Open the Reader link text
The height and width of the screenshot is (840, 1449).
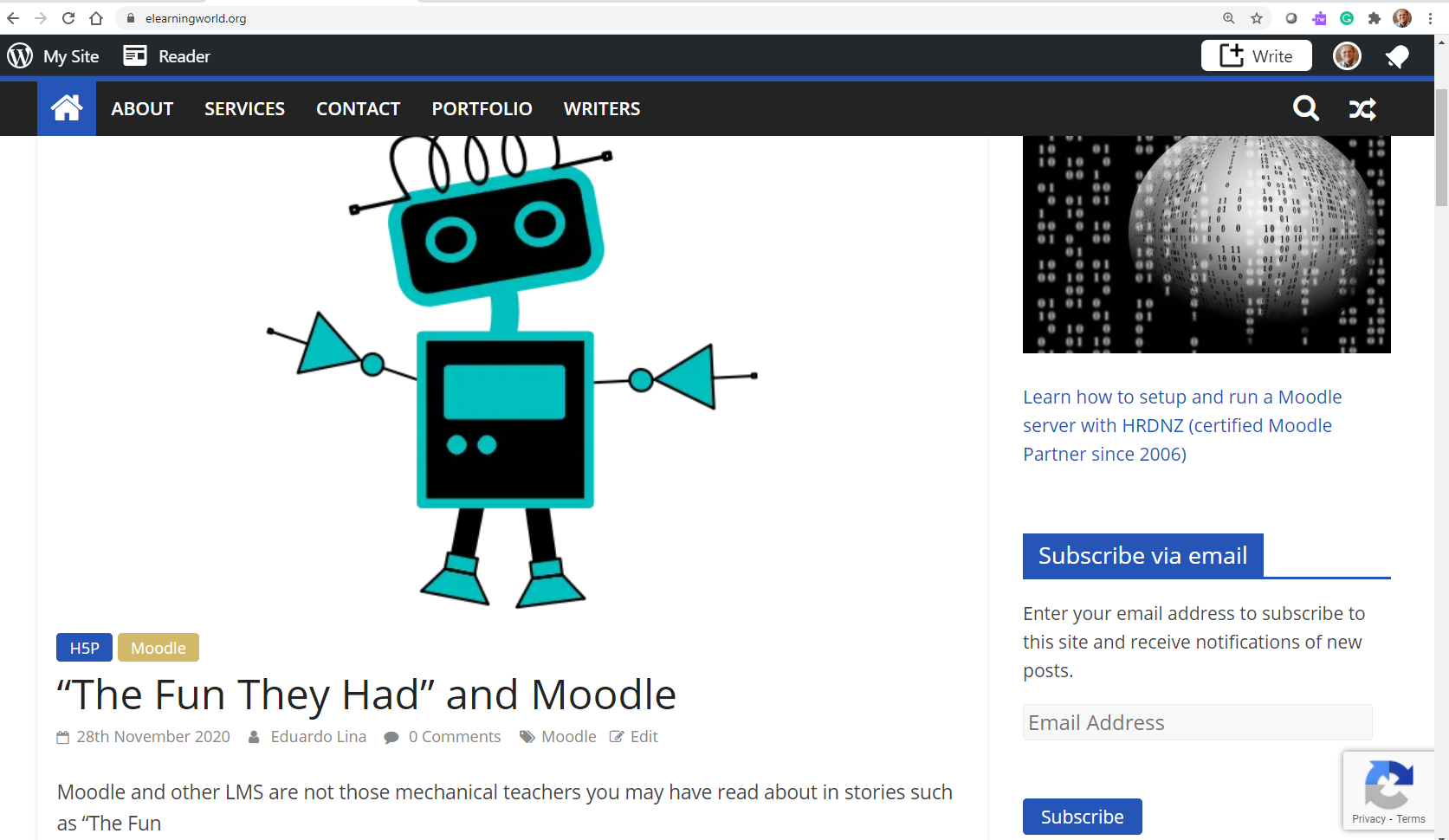(184, 56)
